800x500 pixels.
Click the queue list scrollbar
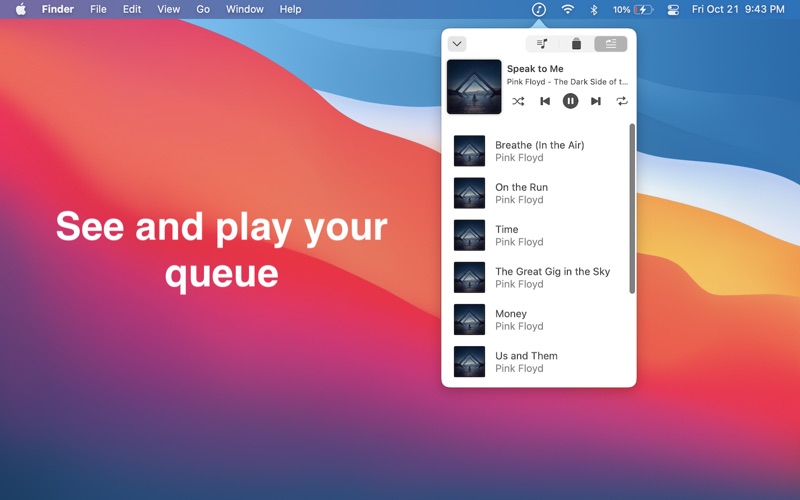632,208
